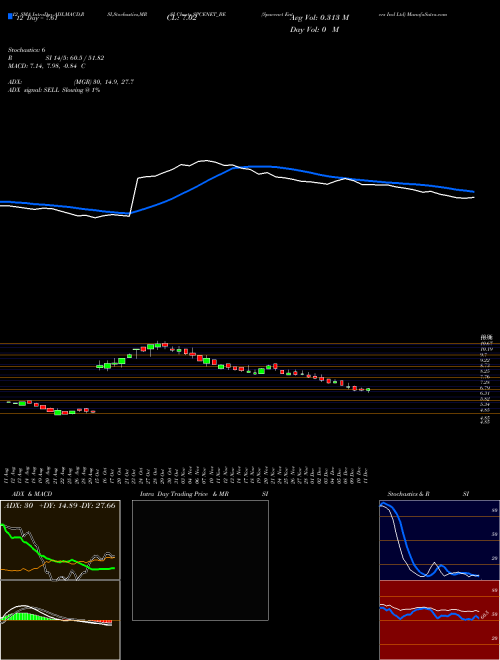Click the rotated '60.5' RSI value label

(x=483, y=615)
